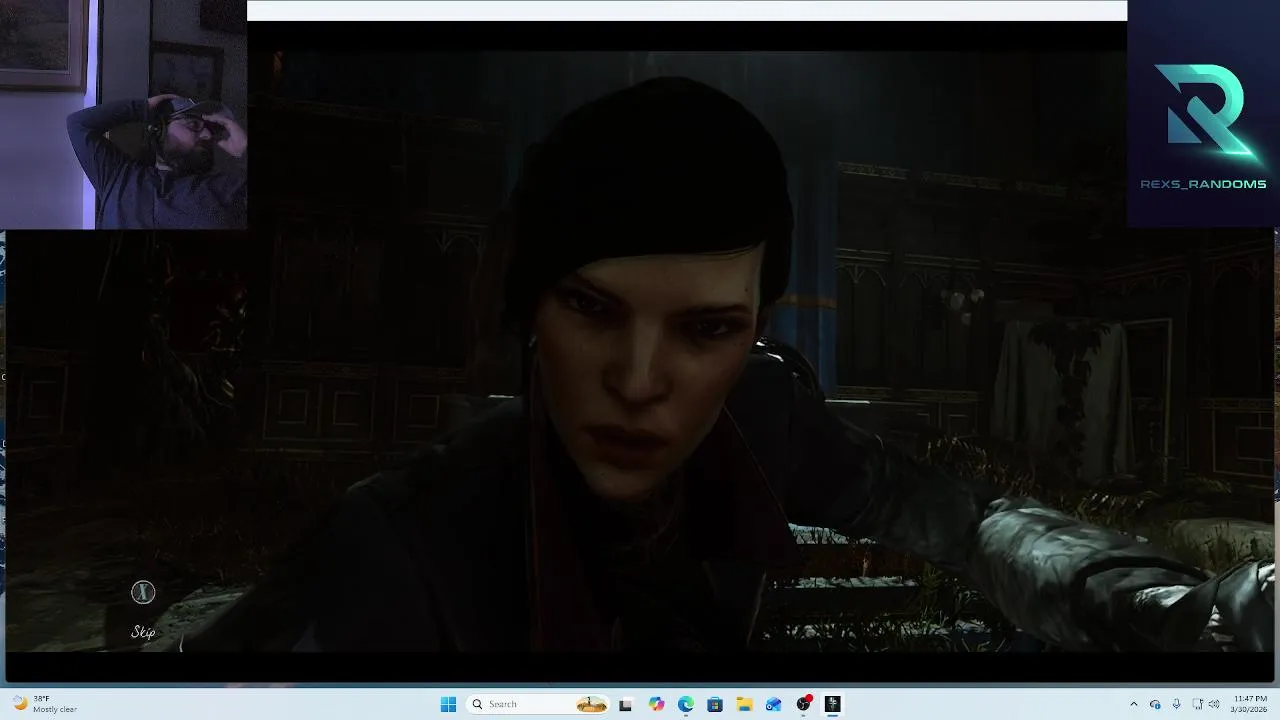Open File Explorer from the taskbar

[x=744, y=704]
